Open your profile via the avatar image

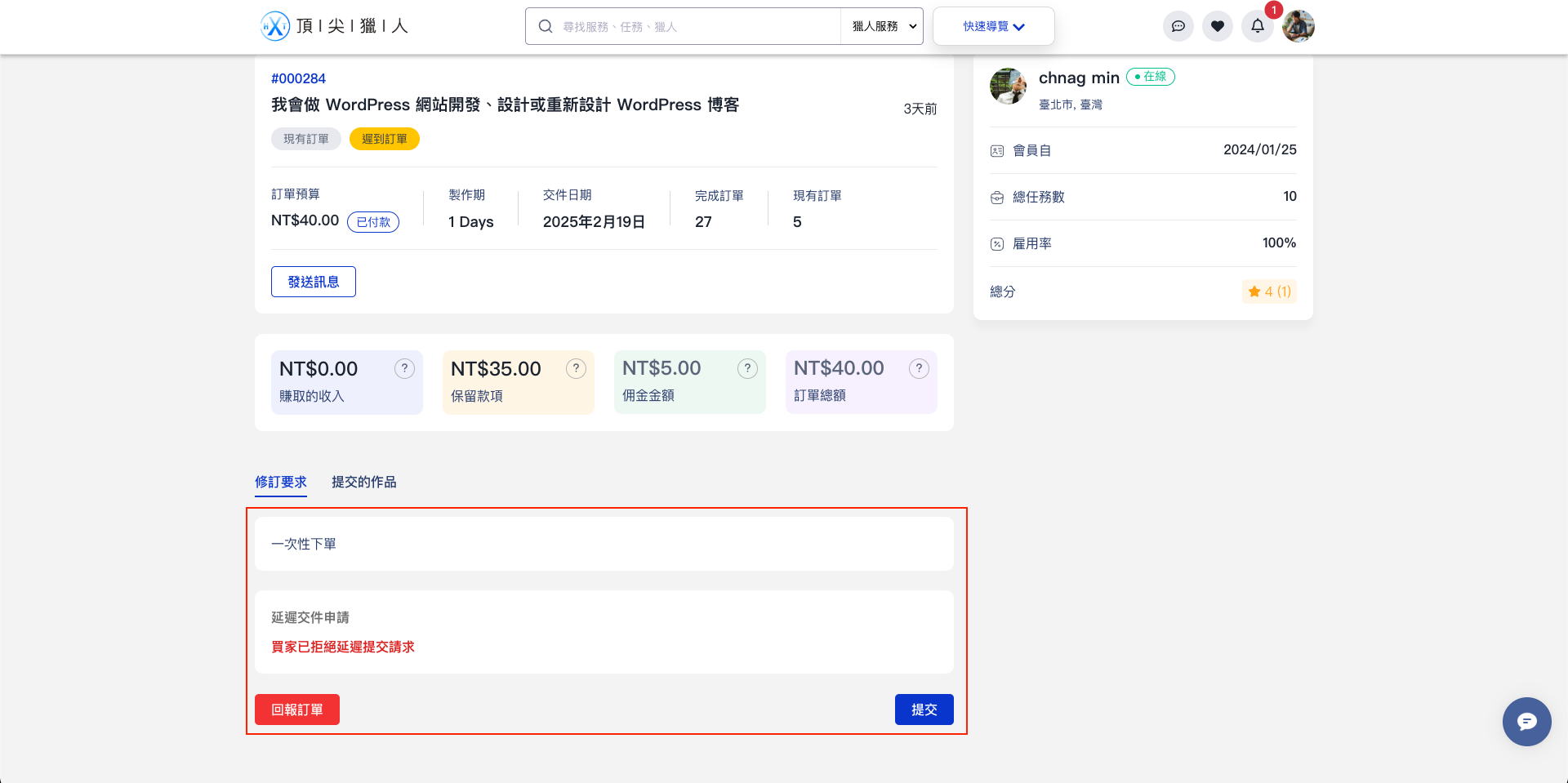(1298, 25)
